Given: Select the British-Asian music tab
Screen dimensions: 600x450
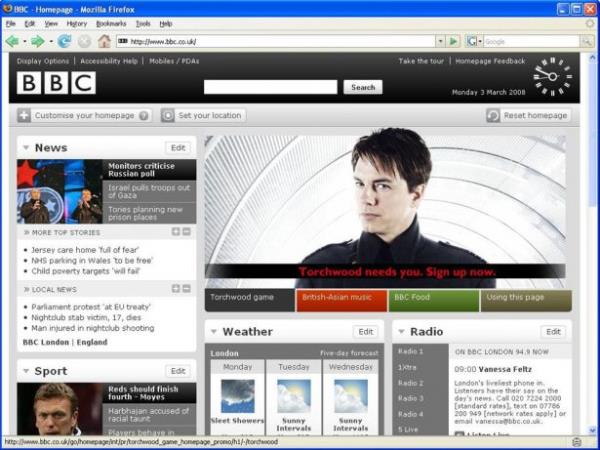Looking at the screenshot, I should 340,298.
